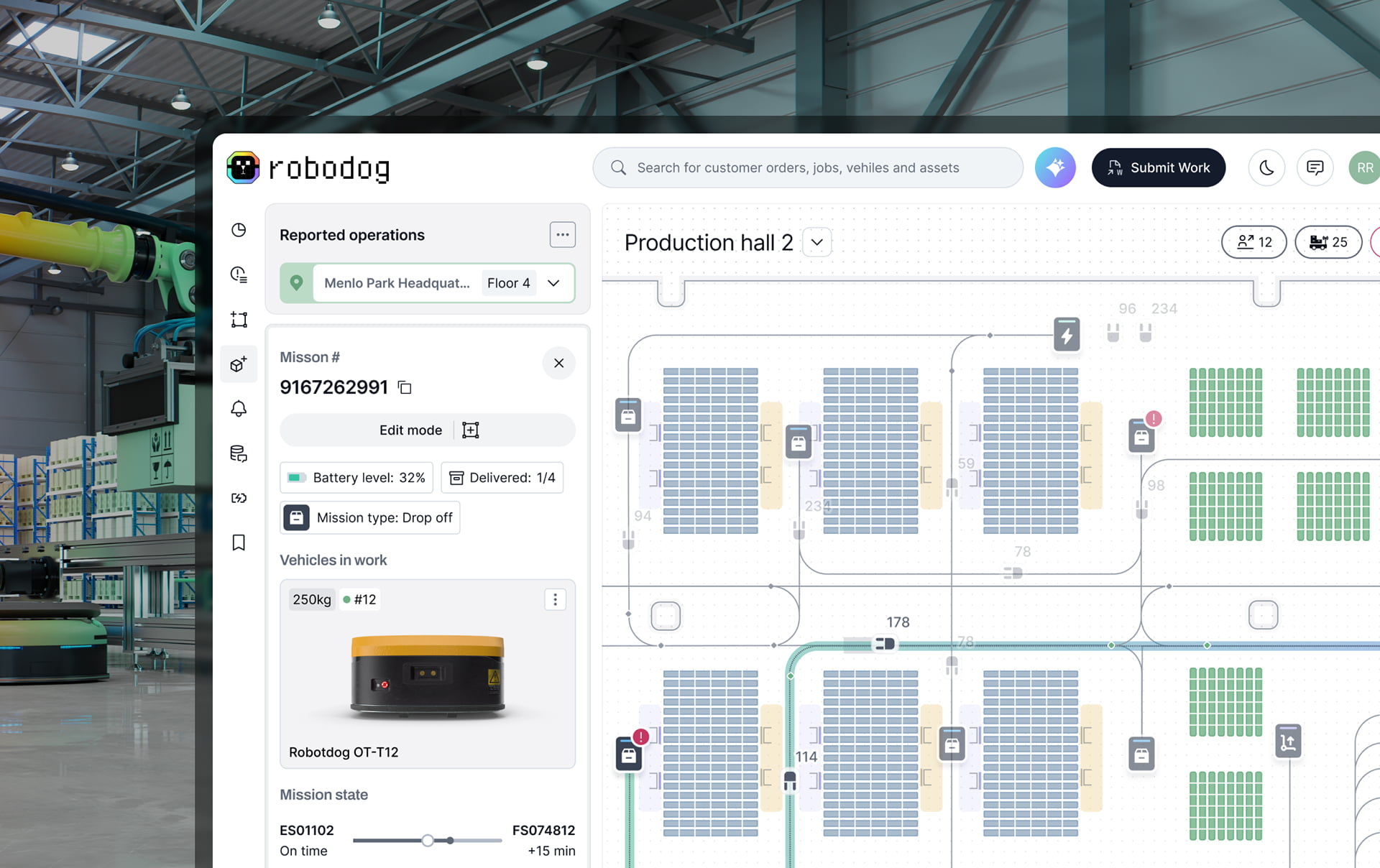Select the area selection tool in sidebar

pyautogui.click(x=239, y=320)
